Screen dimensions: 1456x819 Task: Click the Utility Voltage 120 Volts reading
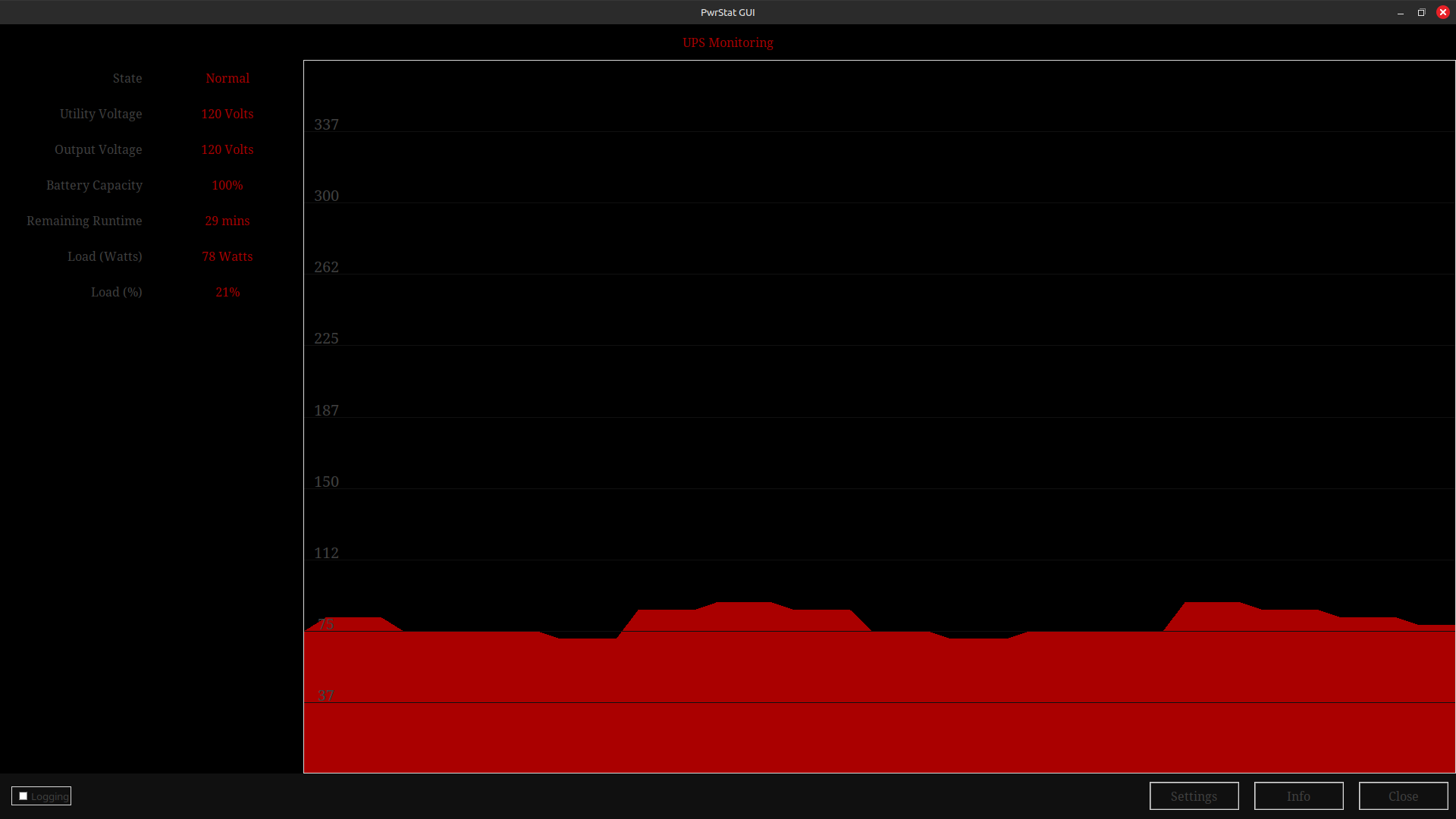(227, 114)
